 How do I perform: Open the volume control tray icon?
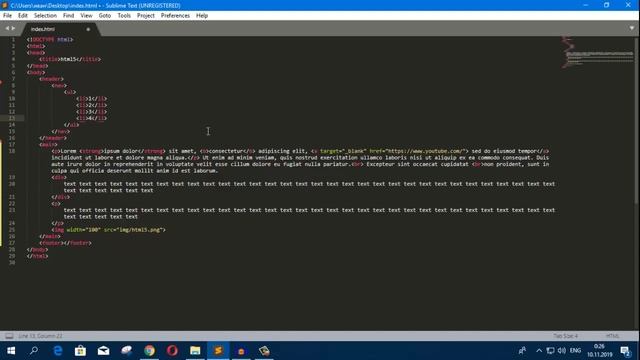coord(562,351)
